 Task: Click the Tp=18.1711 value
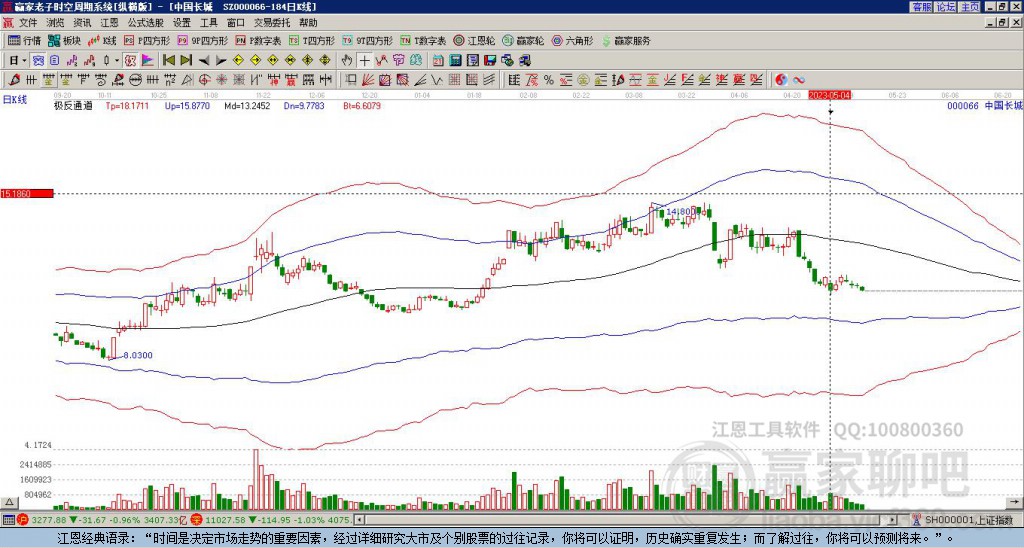pos(127,105)
